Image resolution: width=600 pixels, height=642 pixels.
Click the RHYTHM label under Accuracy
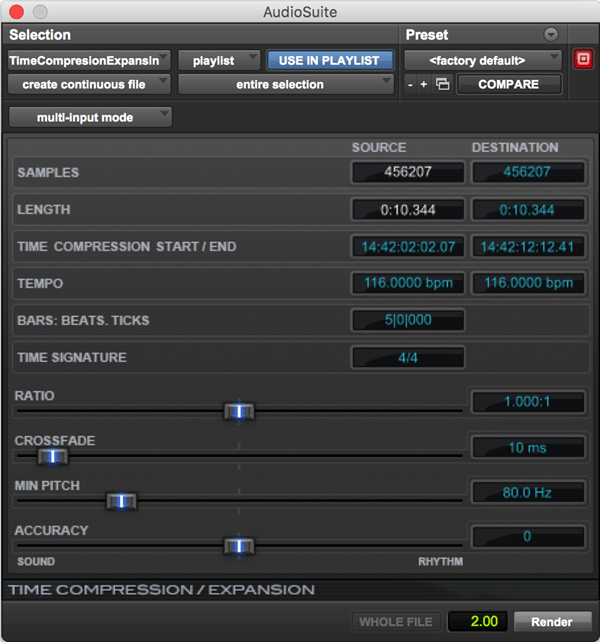440,561
